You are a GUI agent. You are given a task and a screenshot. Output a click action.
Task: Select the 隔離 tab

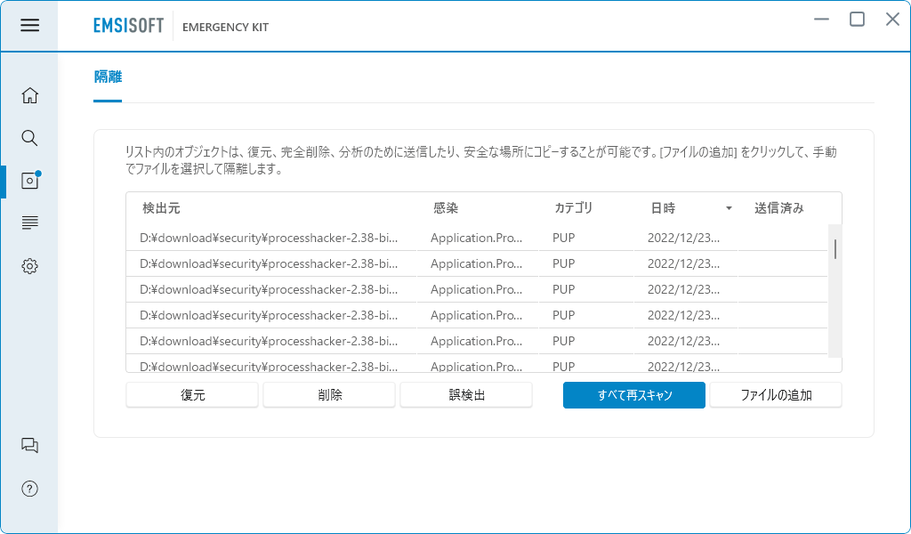[108, 77]
